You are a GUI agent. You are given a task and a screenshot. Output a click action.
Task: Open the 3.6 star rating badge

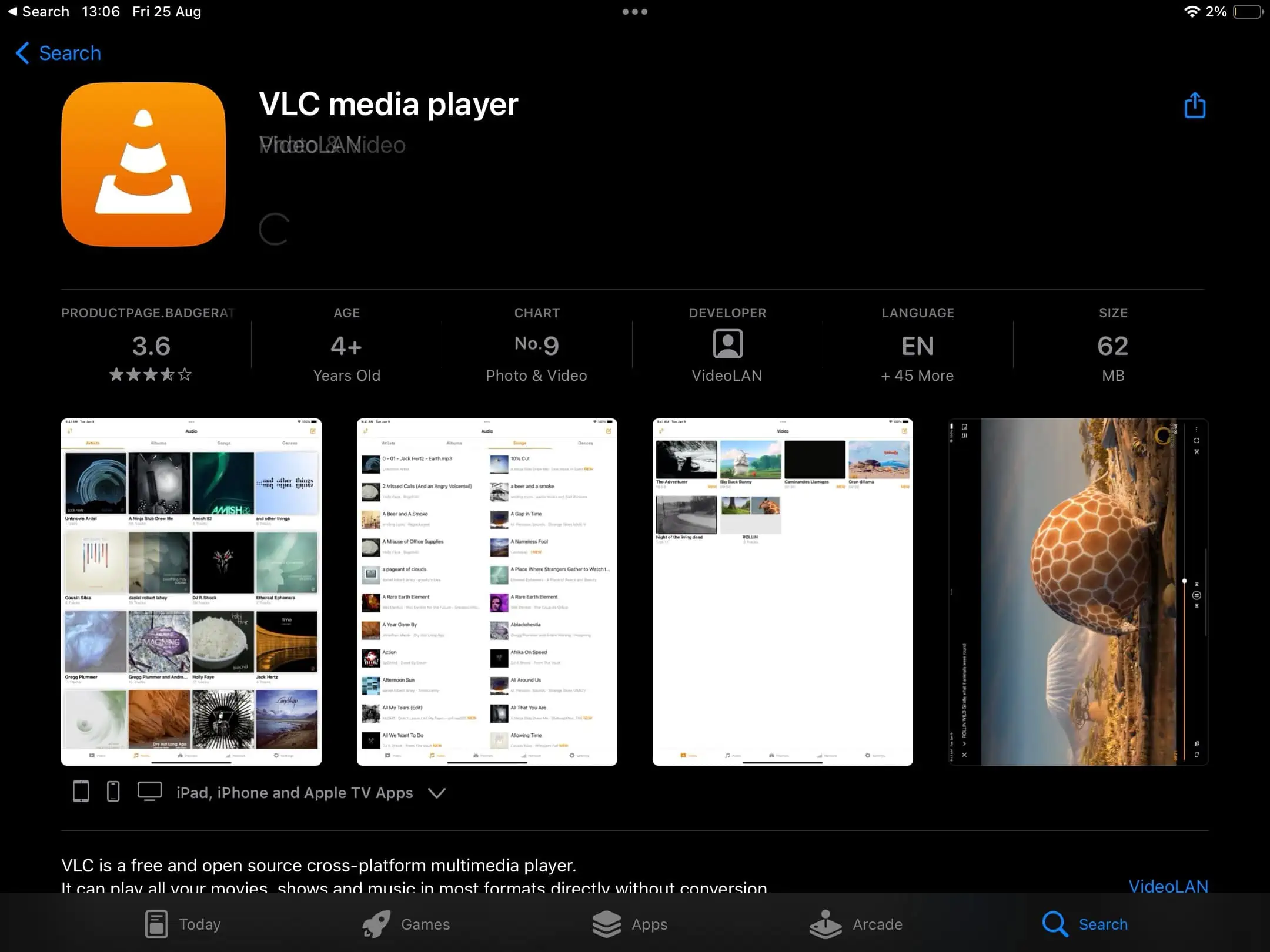click(151, 346)
